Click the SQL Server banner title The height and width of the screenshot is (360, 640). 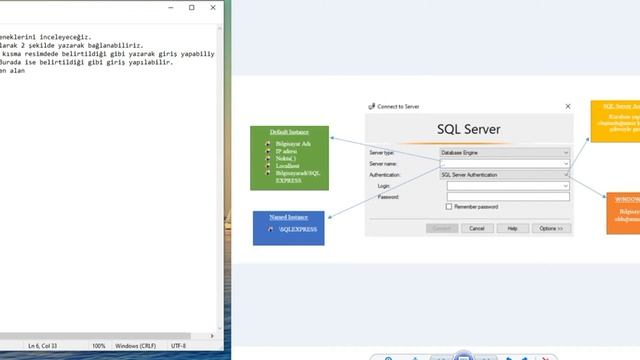click(469, 129)
